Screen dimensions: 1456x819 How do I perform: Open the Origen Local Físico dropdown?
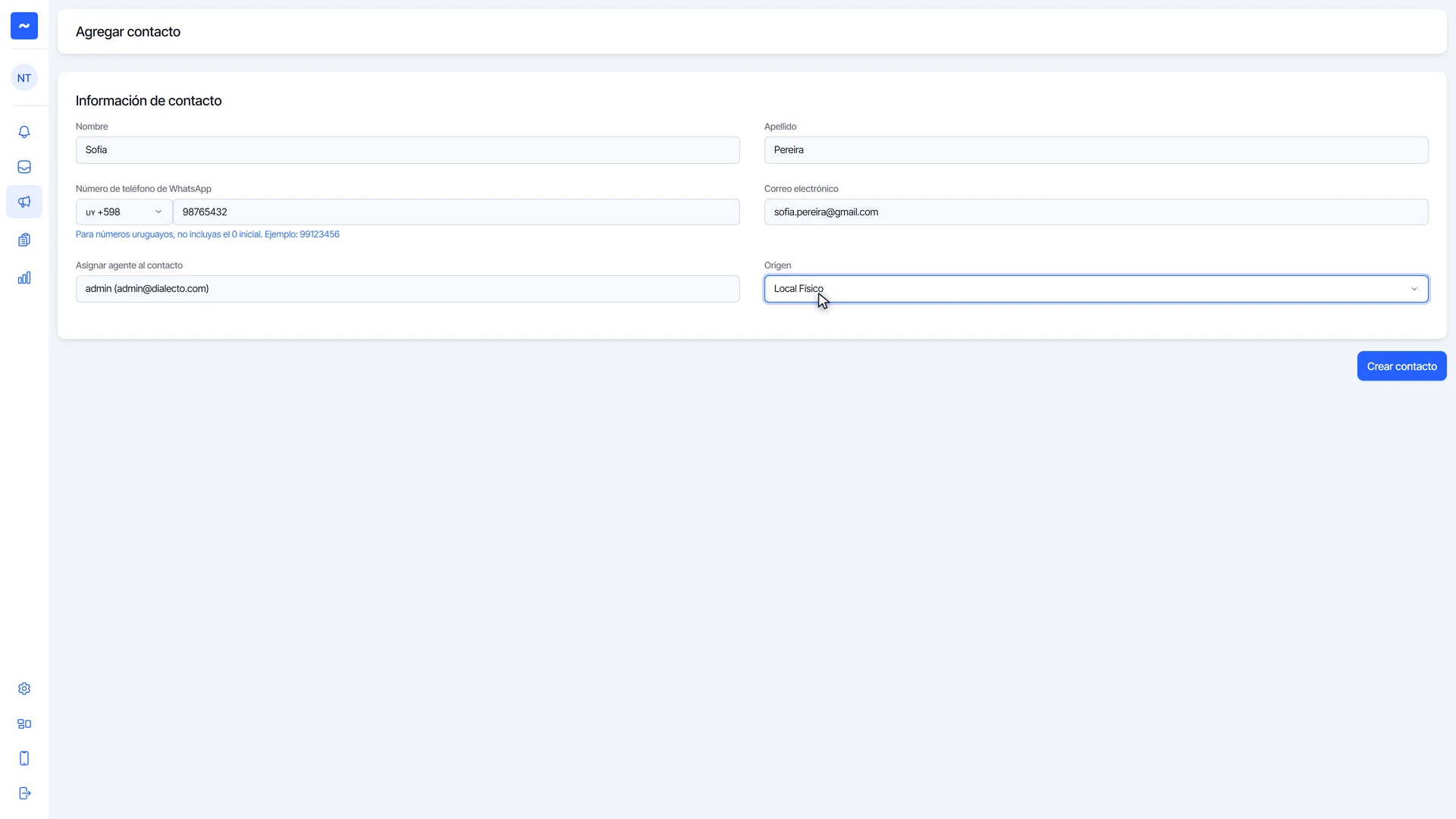coord(1096,289)
